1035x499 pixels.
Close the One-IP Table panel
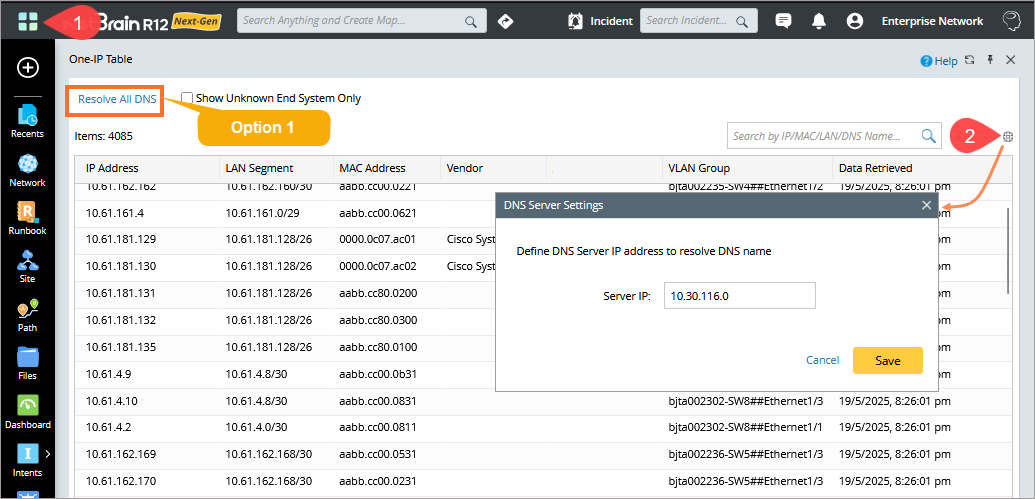[1010, 60]
